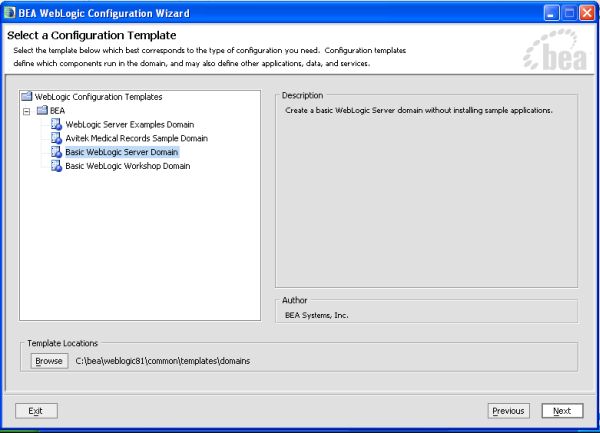Select Basic WebLogic Server Domain entry
Image resolution: width=600 pixels, height=433 pixels.
click(122, 152)
